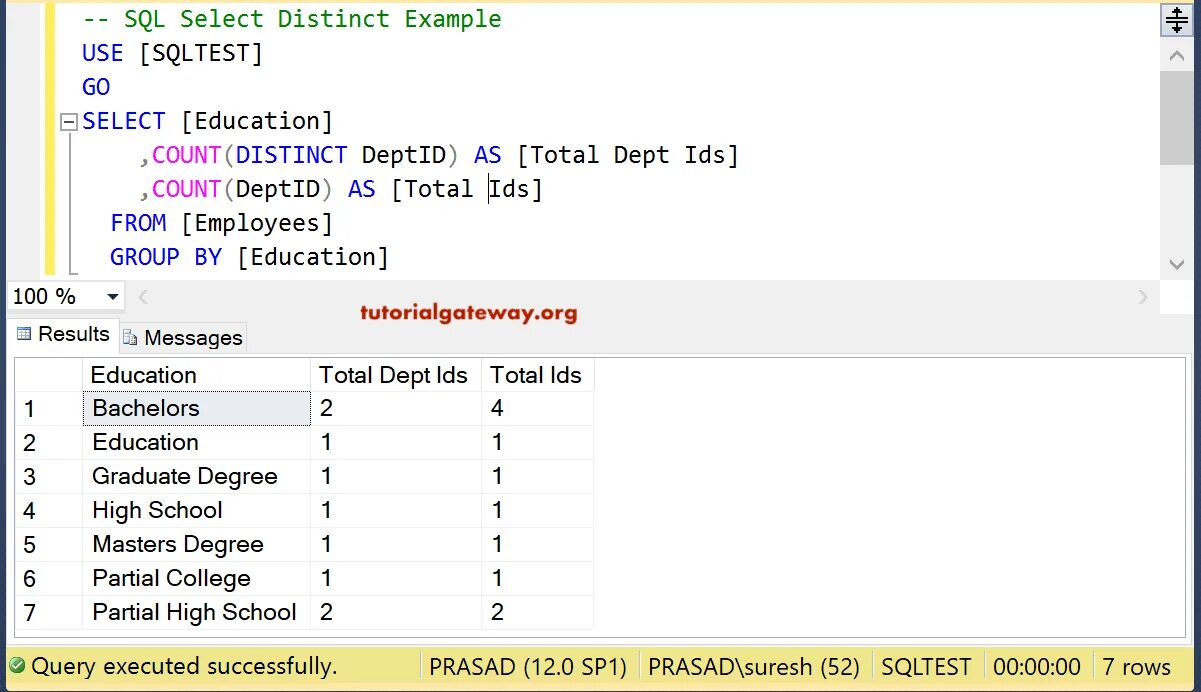Click the DISTINCT keyword in the query
Screen dimensions: 1201x692
pyautogui.click(x=292, y=155)
